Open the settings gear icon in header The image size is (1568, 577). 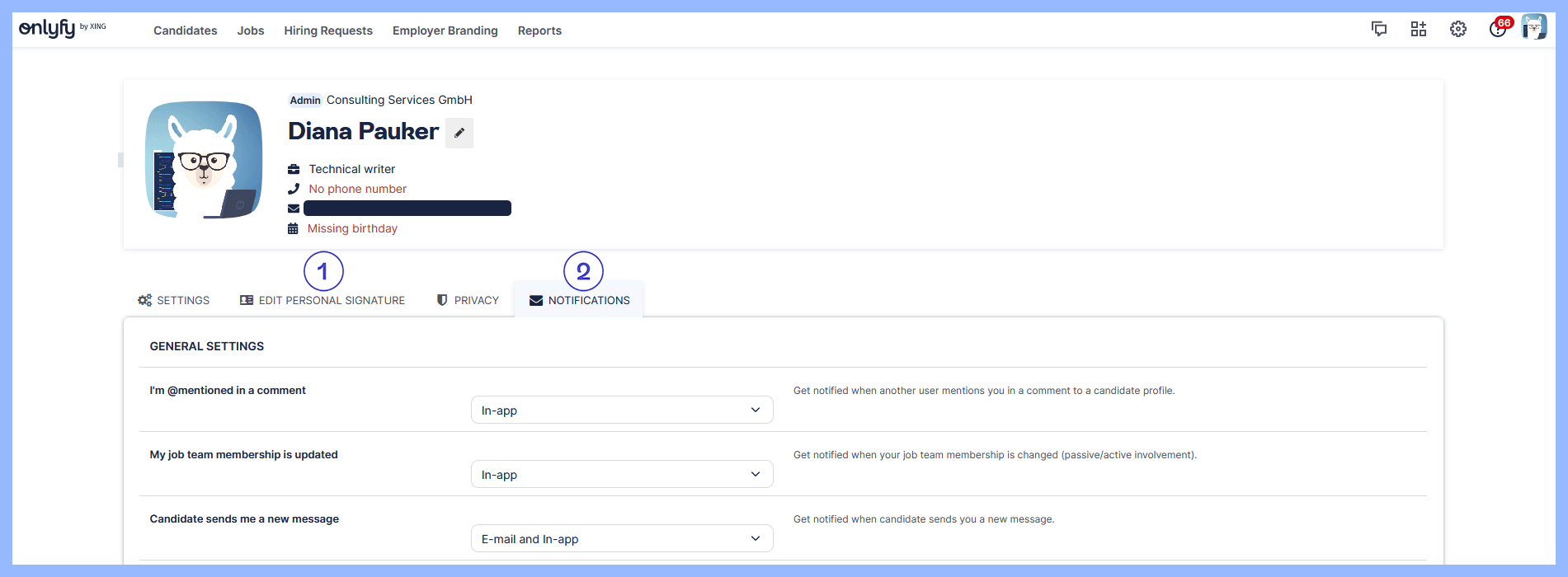point(1457,30)
